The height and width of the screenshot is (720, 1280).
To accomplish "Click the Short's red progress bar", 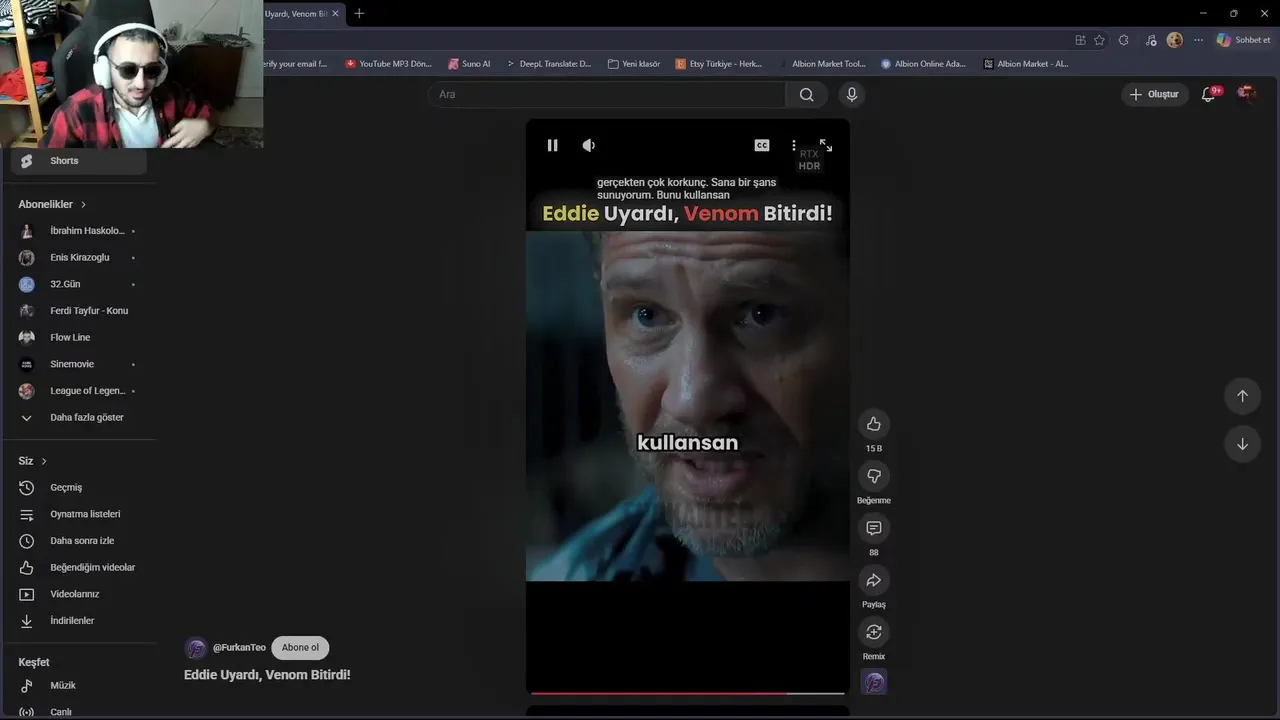I will point(688,692).
